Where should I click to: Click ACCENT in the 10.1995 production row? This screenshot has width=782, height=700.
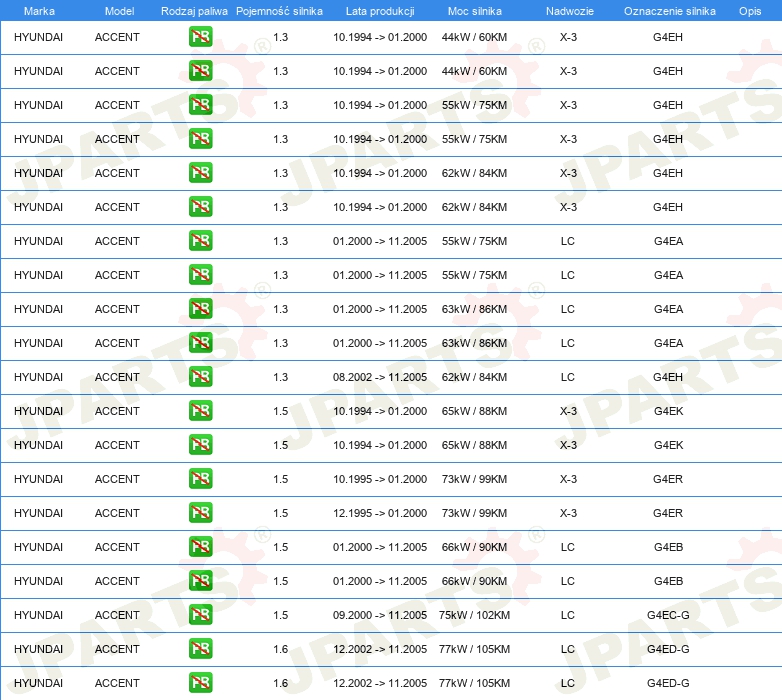click(117, 479)
